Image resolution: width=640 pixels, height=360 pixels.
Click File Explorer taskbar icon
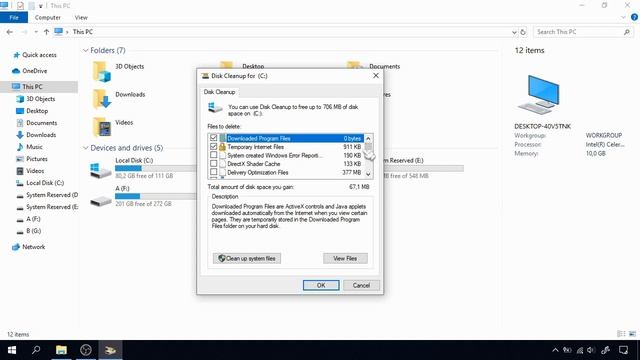61,350
